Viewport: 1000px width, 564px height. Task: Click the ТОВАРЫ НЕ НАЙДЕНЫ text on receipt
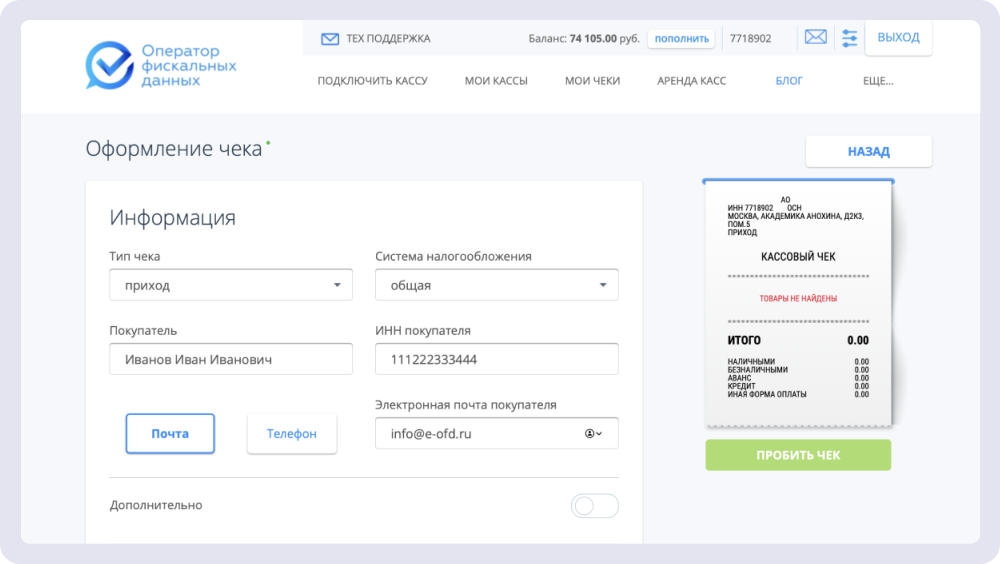(x=798, y=299)
